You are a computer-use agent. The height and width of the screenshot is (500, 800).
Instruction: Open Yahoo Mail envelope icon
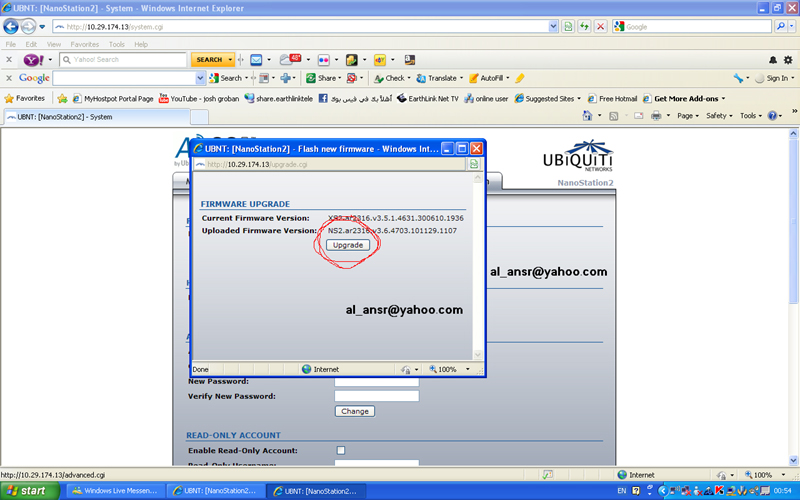(256, 60)
